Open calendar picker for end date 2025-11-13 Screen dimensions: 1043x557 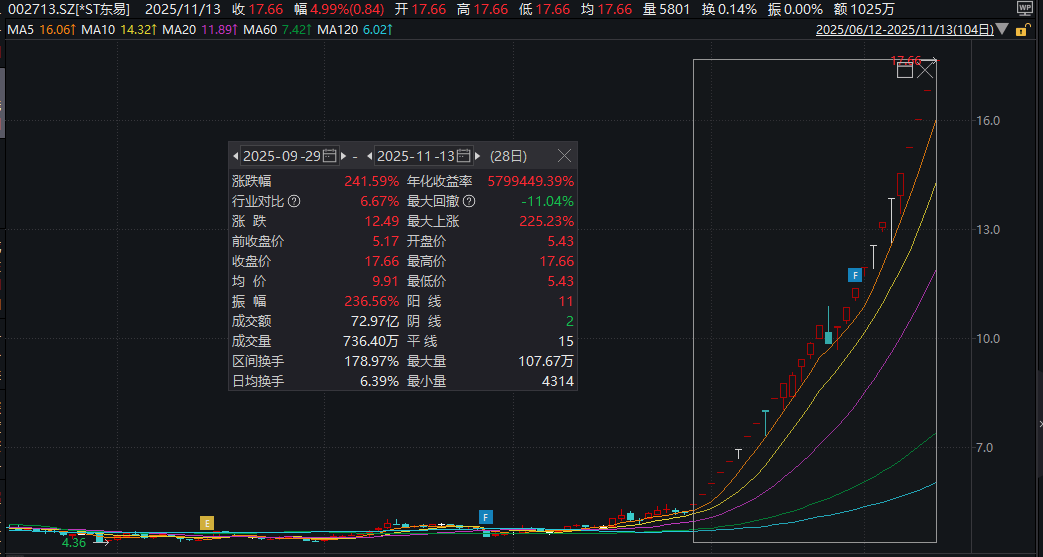pos(463,156)
